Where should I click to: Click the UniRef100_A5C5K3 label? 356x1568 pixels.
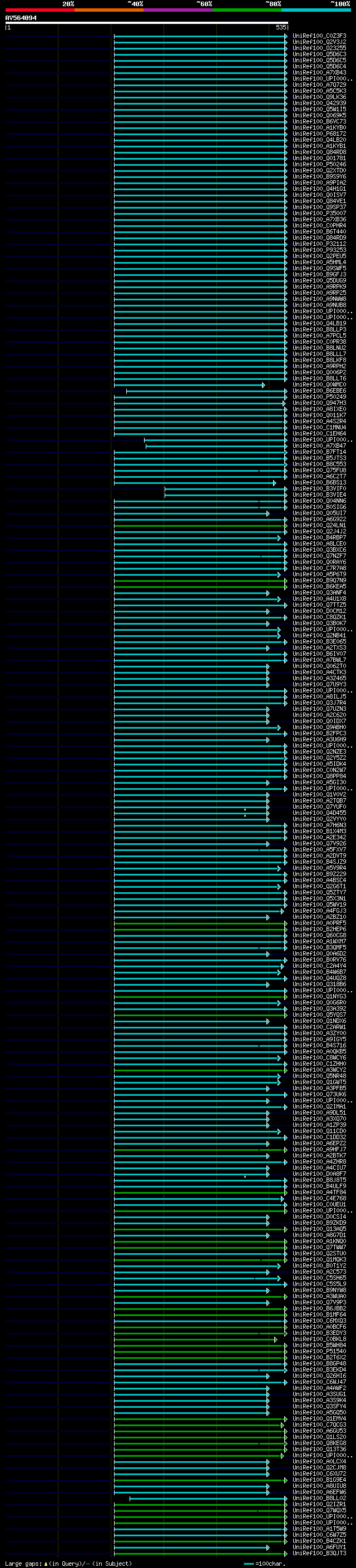tap(319, 91)
